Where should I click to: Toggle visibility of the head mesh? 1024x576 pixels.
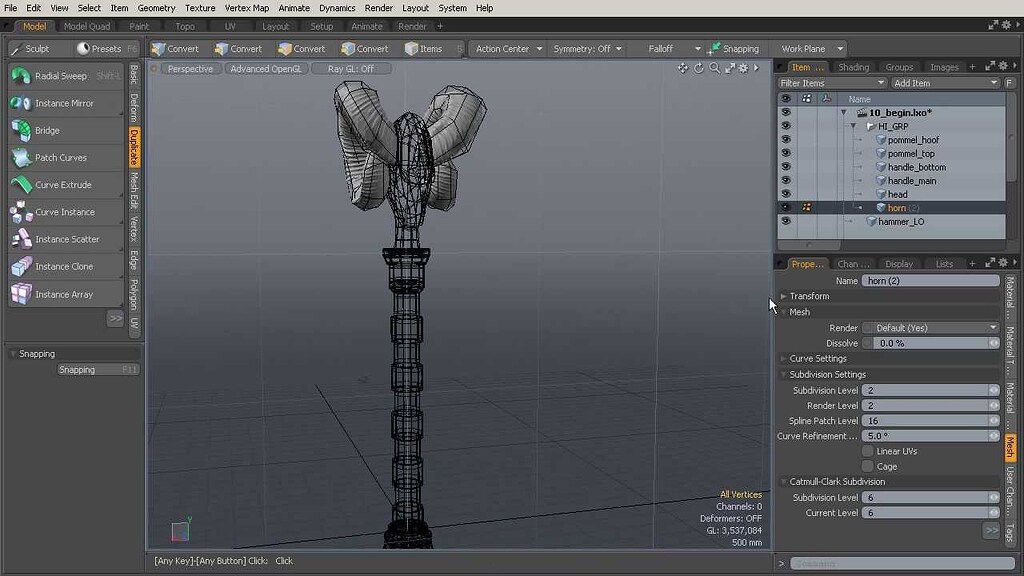click(786, 194)
